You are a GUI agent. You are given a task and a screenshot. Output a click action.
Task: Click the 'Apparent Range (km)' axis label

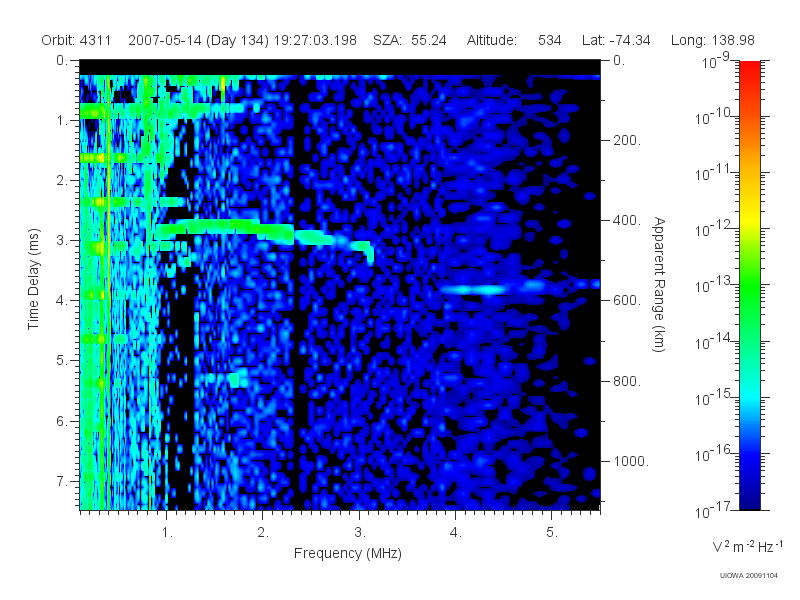point(659,284)
